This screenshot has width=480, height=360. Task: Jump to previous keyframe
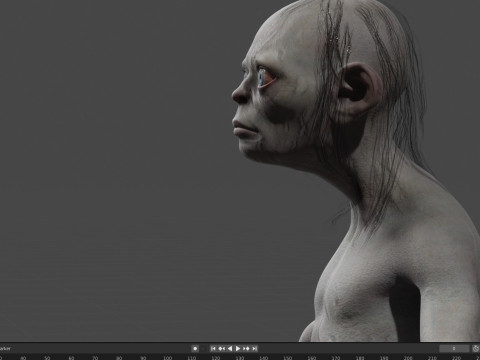pos(222,349)
